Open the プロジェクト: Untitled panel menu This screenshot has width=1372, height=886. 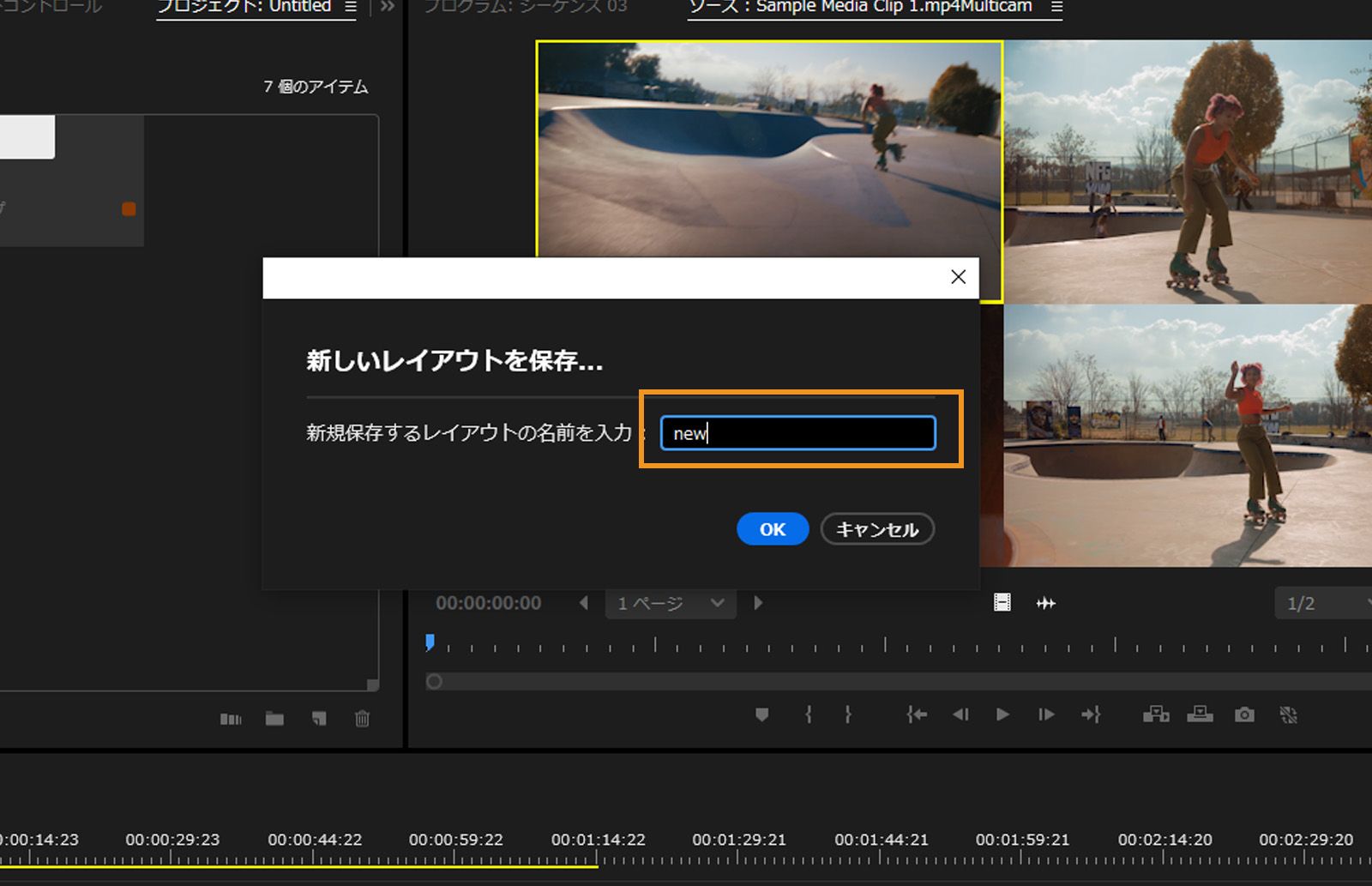click(x=350, y=6)
